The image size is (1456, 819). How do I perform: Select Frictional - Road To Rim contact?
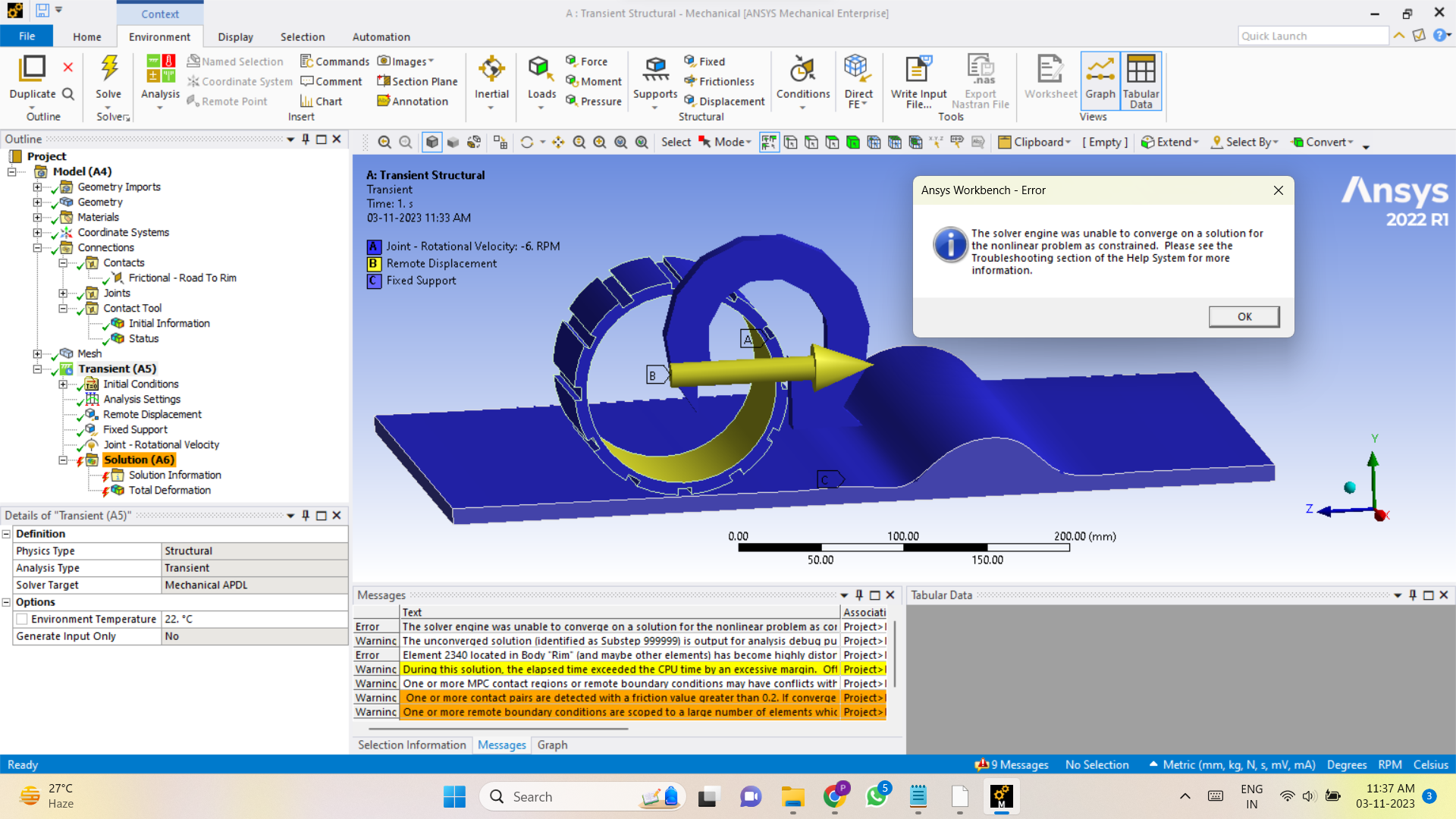(182, 278)
